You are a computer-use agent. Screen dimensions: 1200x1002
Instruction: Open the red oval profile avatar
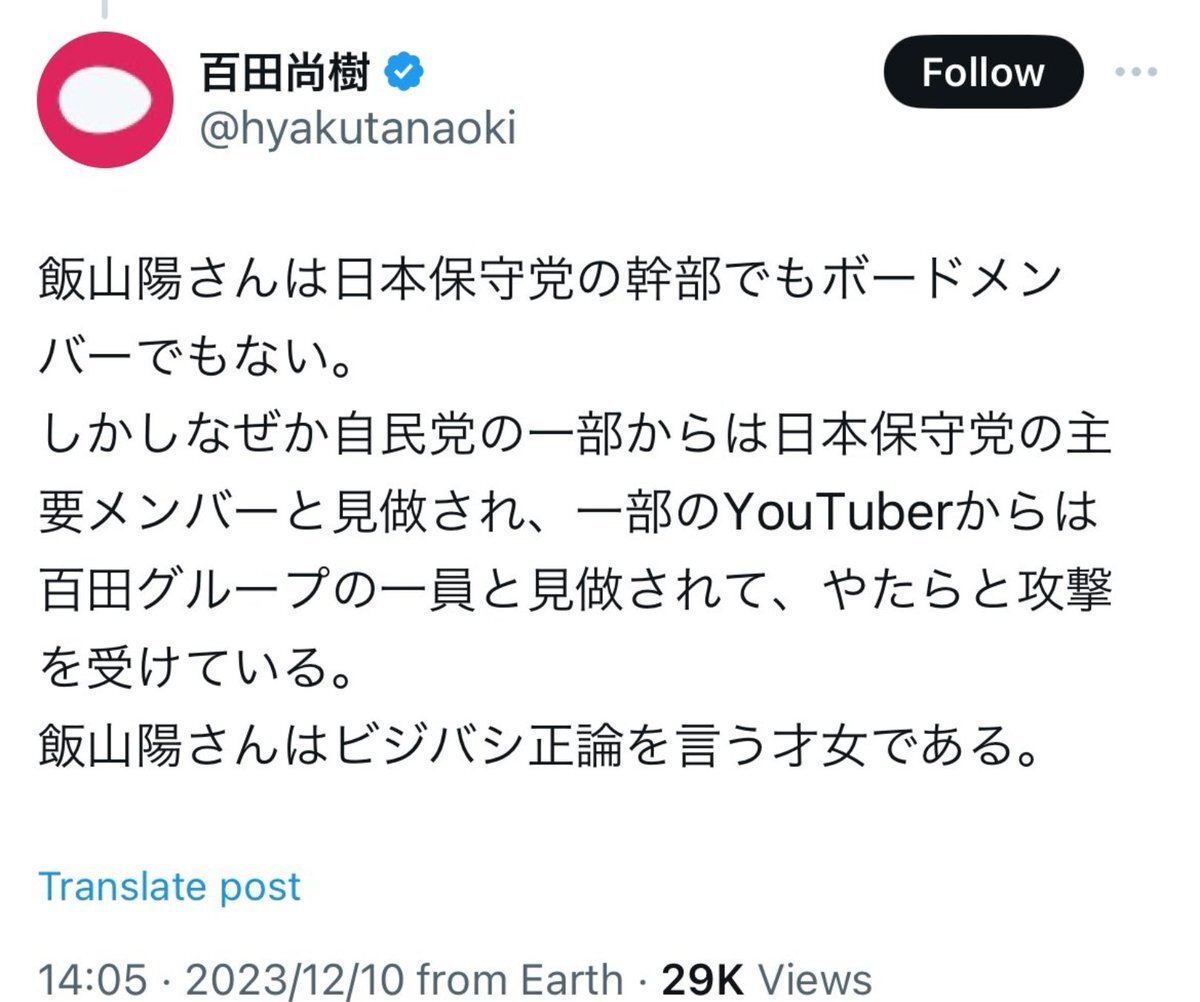pyautogui.click(x=104, y=100)
